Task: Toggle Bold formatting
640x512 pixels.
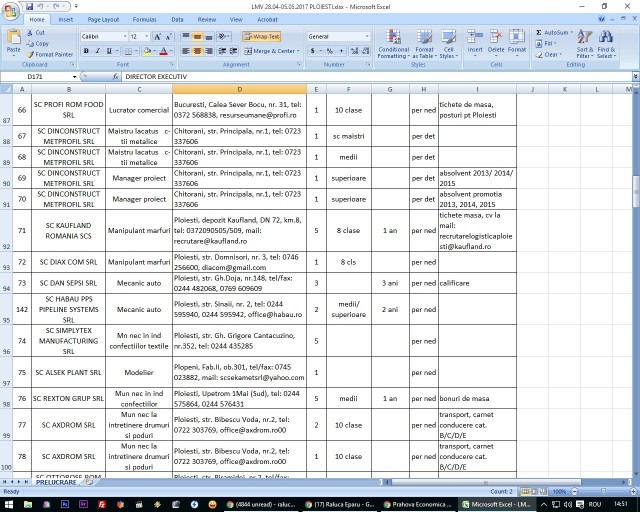Action: pos(86,51)
